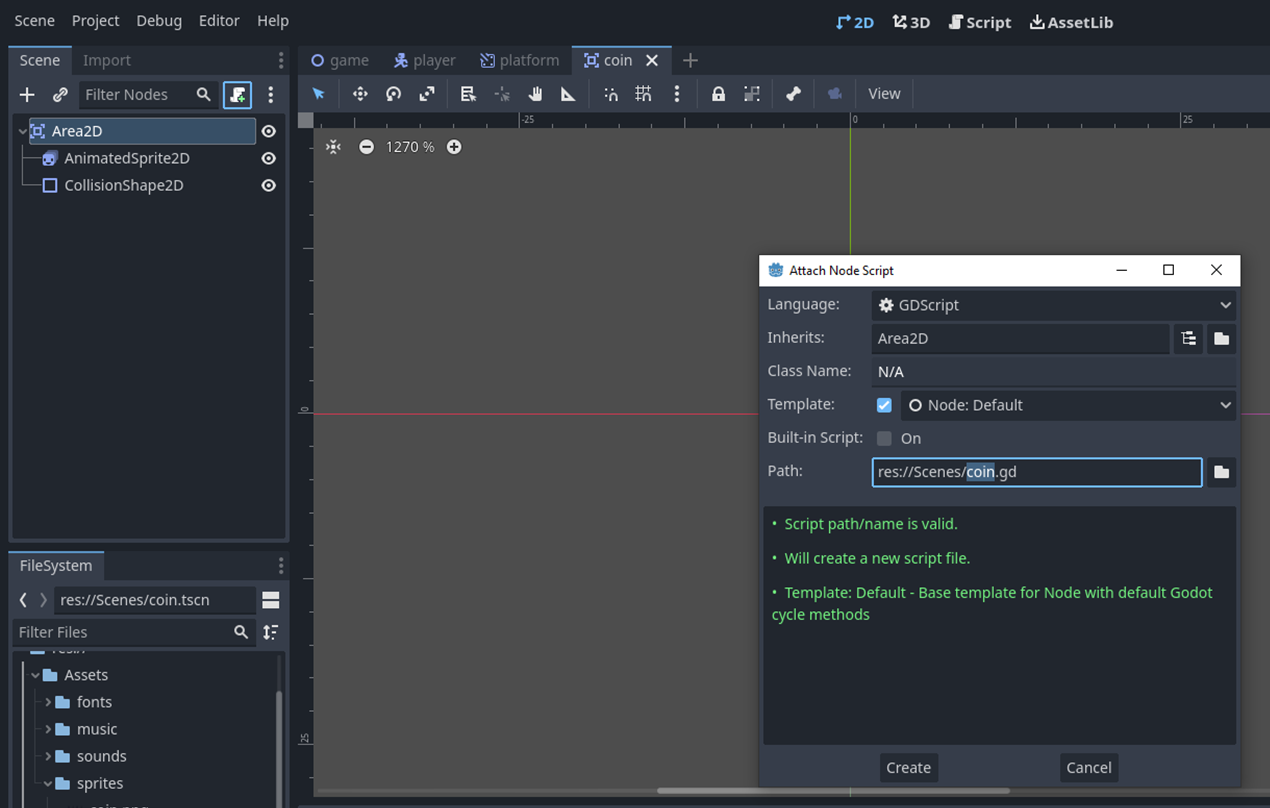Click the search icon in the Filter Nodes box

(204, 94)
